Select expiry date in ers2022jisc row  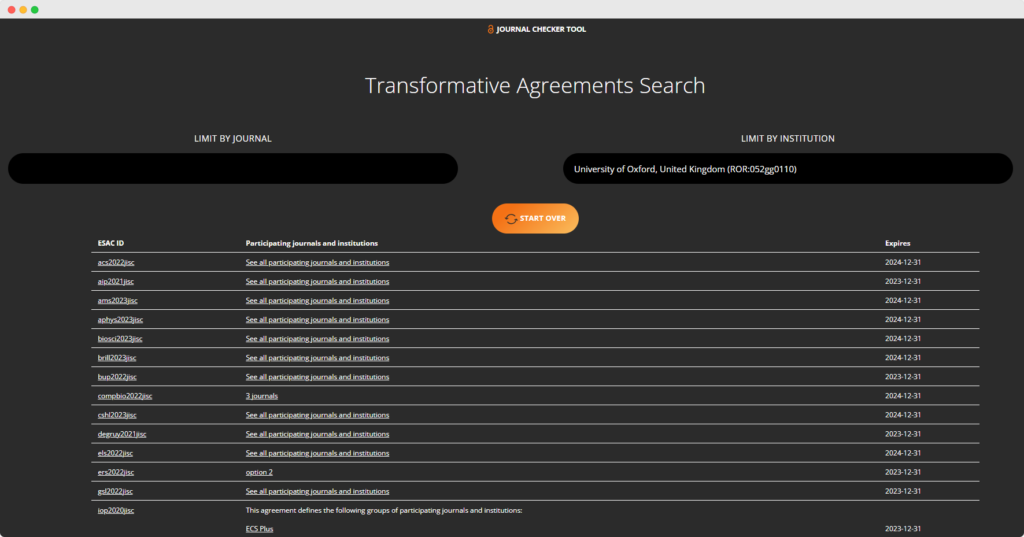903,472
